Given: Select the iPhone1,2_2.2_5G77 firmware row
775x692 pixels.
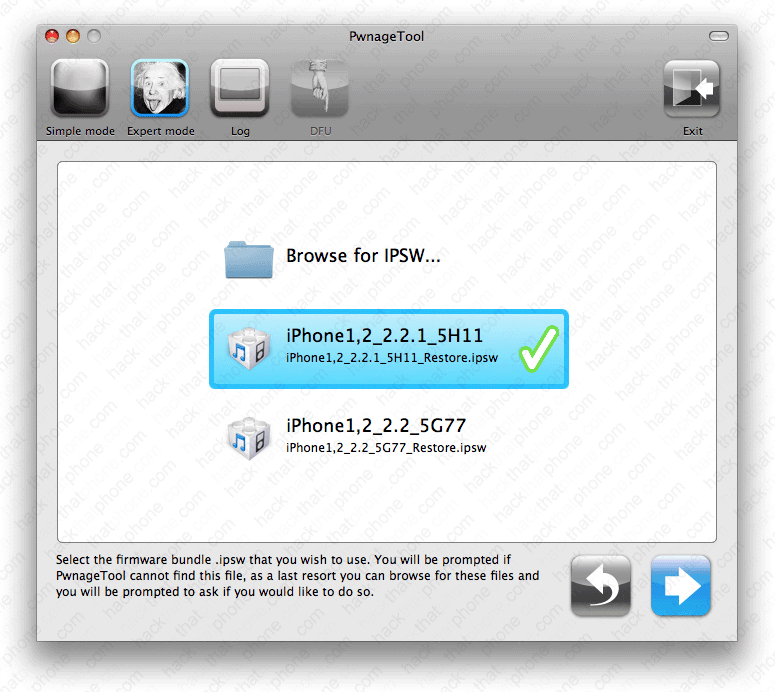Looking at the screenshot, I should pyautogui.click(x=389, y=436).
